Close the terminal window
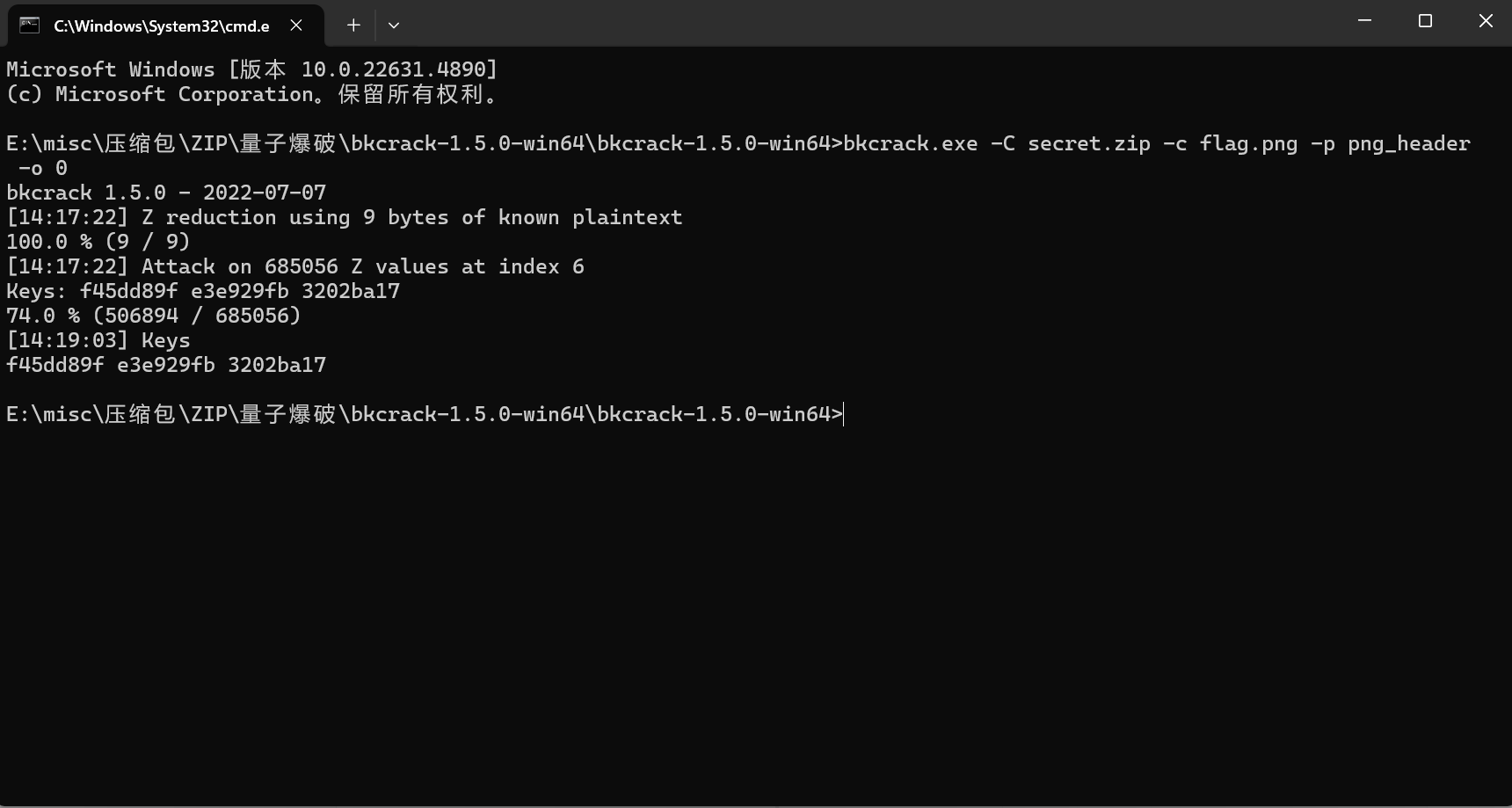This screenshot has height=808, width=1512. 1486,21
